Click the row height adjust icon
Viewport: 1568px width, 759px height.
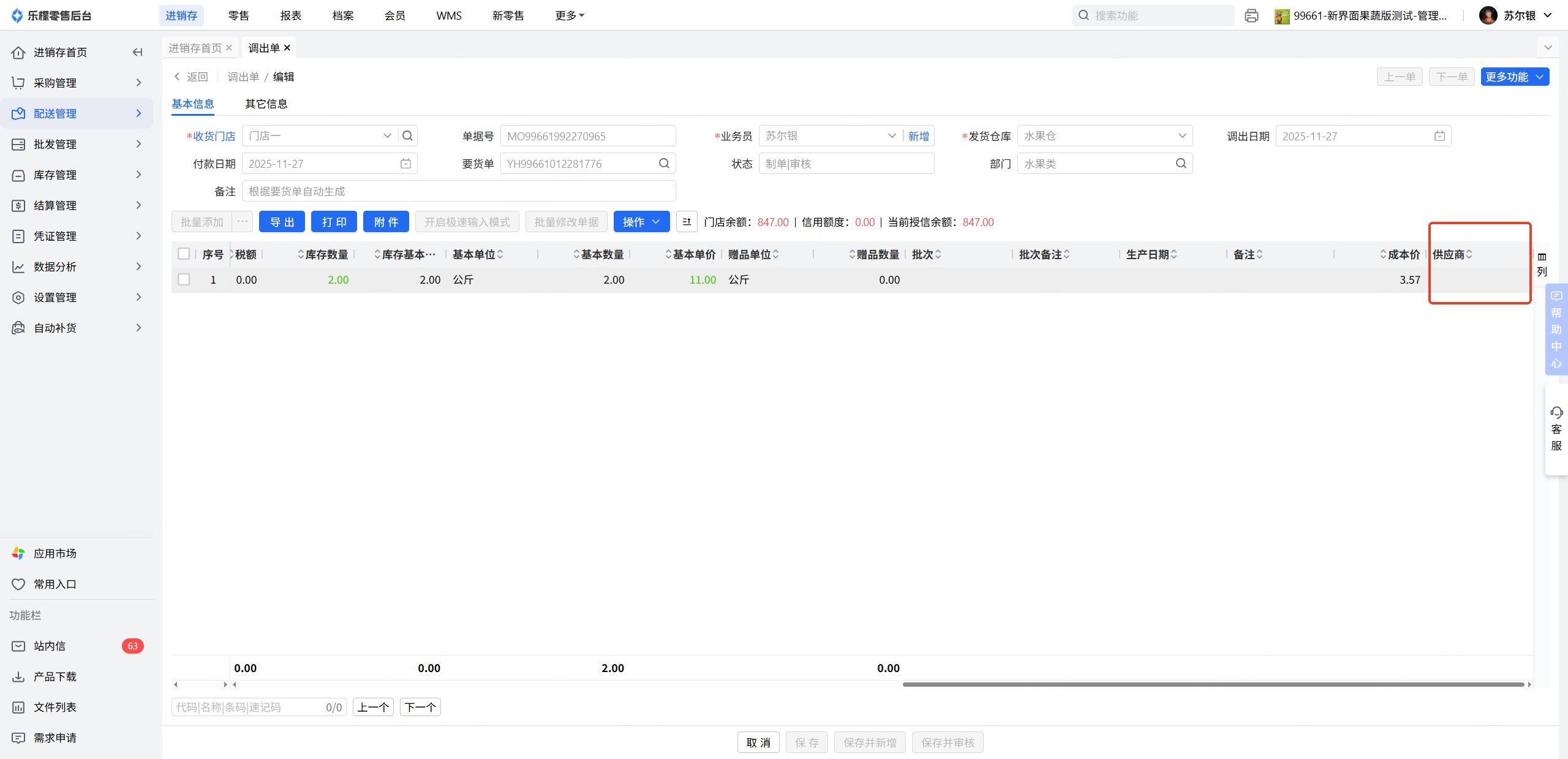[687, 222]
